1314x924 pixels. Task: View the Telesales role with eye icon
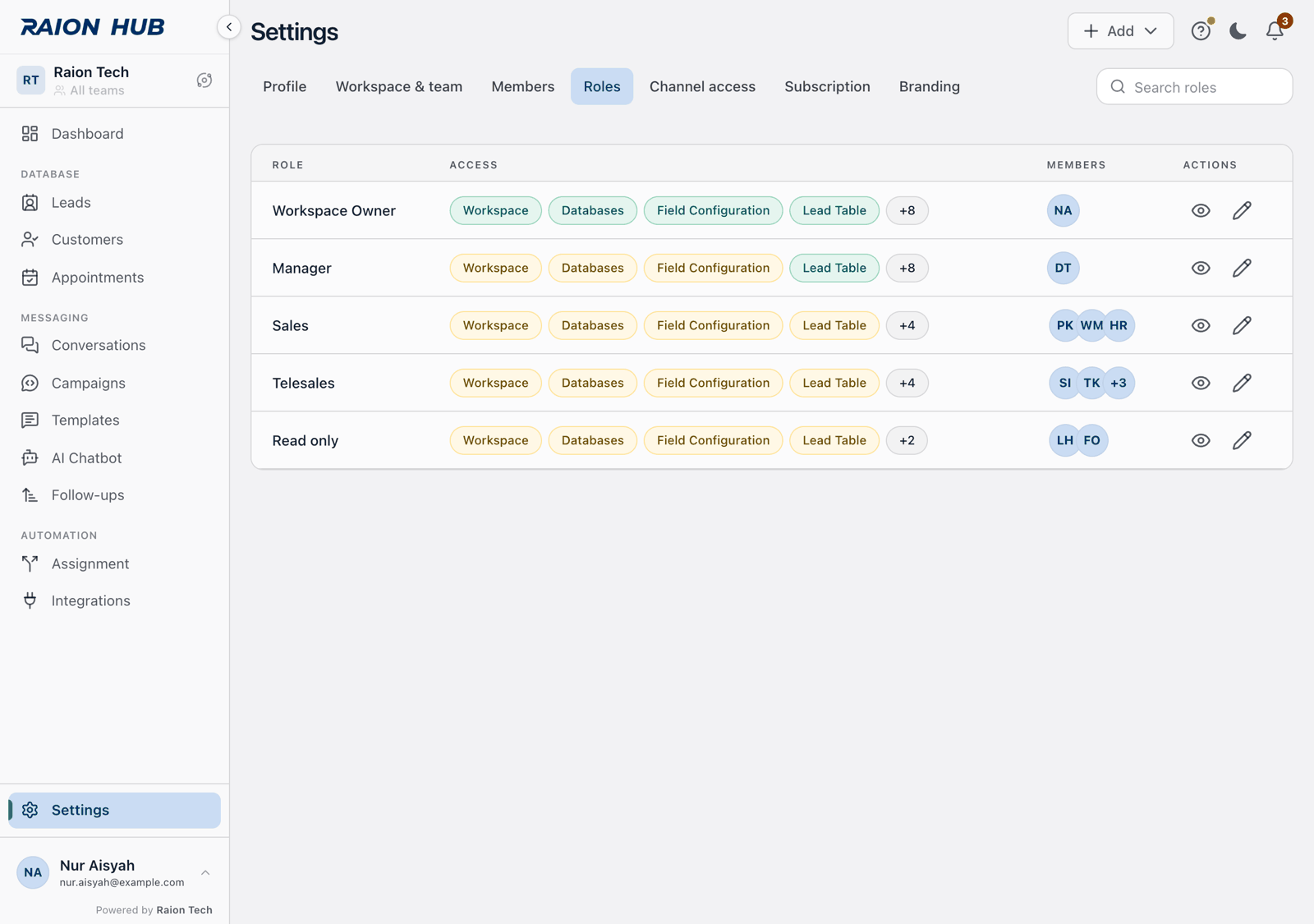pyautogui.click(x=1201, y=384)
